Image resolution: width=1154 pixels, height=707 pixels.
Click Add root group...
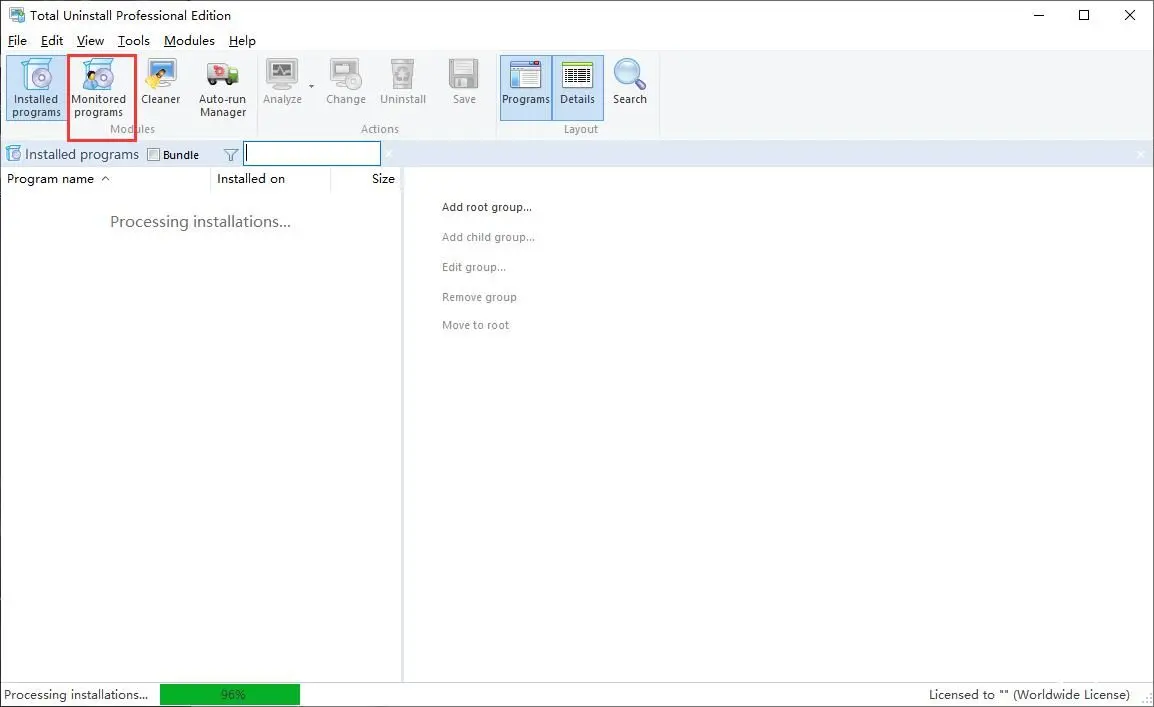click(486, 207)
